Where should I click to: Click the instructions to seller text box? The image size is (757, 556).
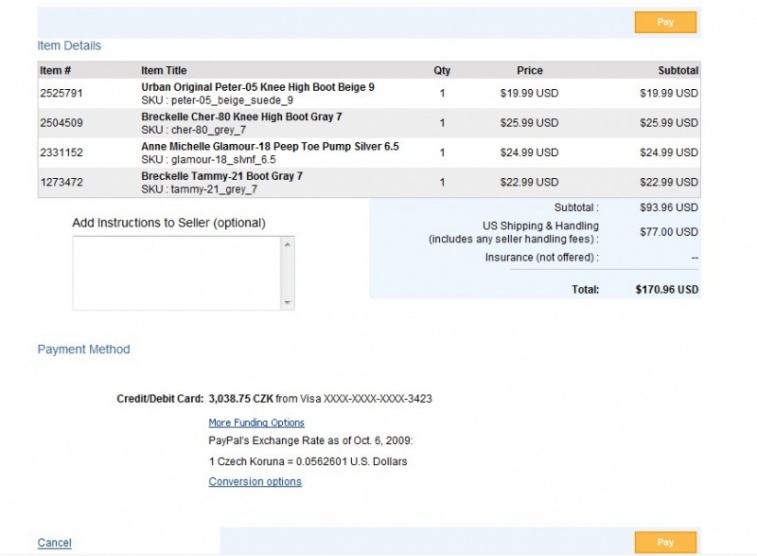click(177, 273)
